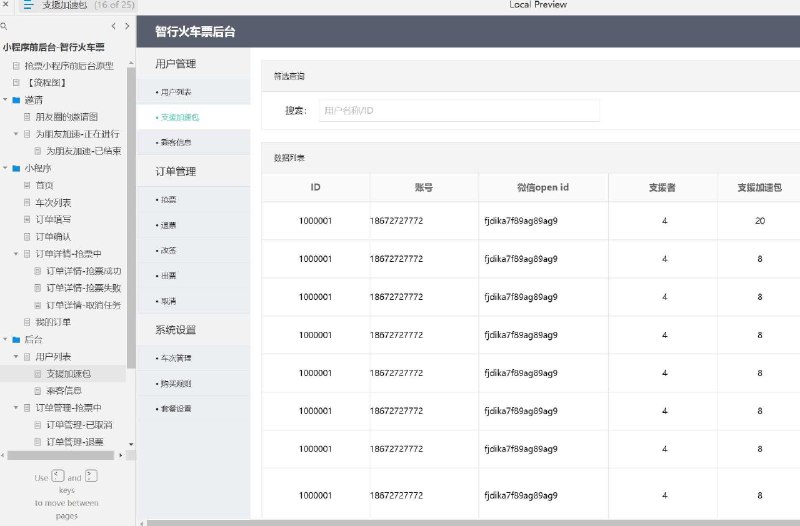The width and height of the screenshot is (800, 526).
Task: Open the 订单详情-抢票成功 page
Action: pos(84,271)
